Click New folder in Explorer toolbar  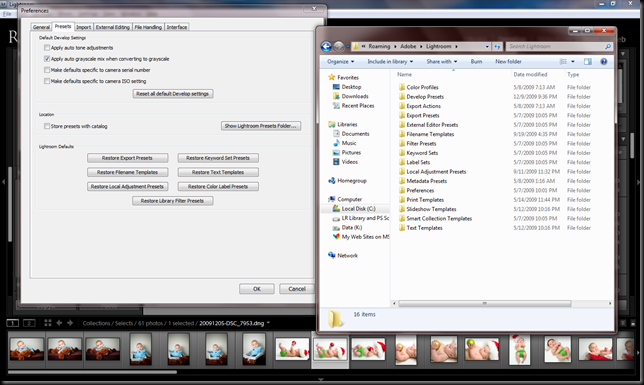(x=508, y=62)
